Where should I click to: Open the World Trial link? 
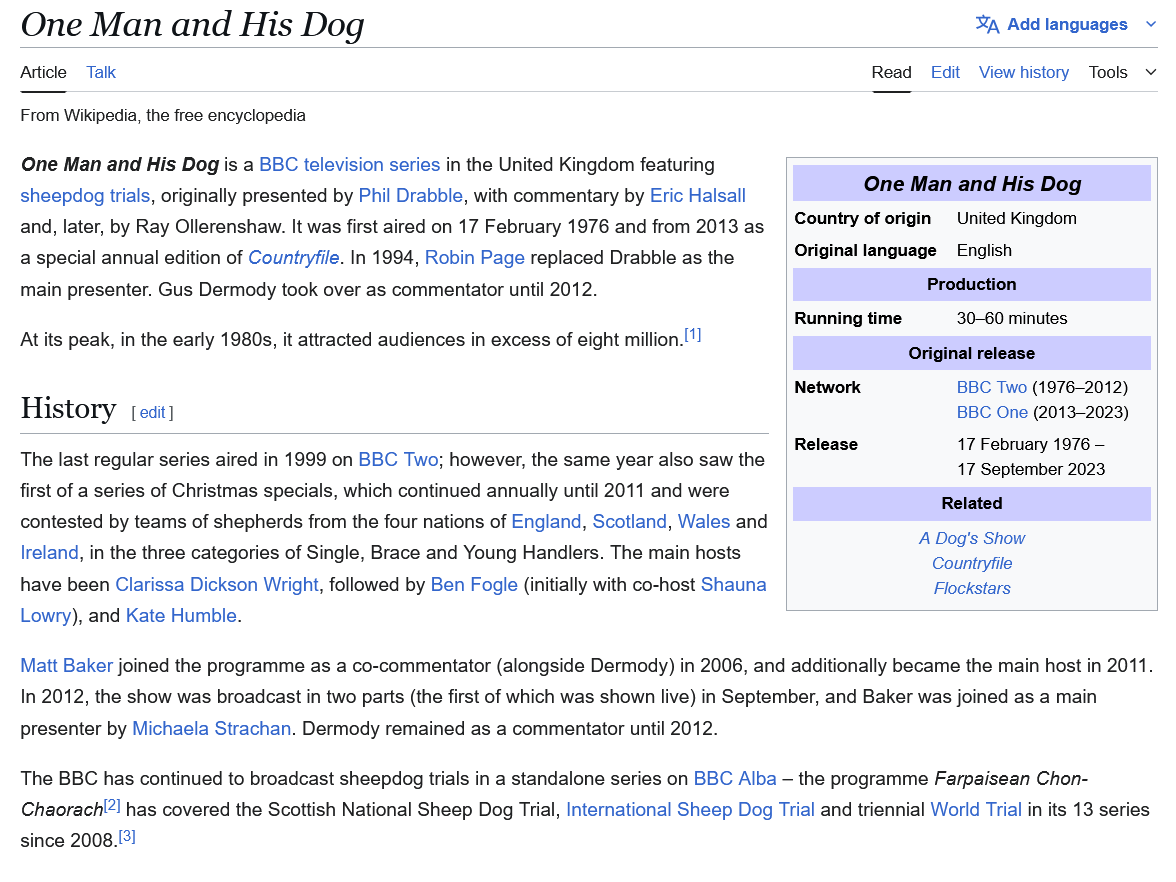(x=976, y=810)
